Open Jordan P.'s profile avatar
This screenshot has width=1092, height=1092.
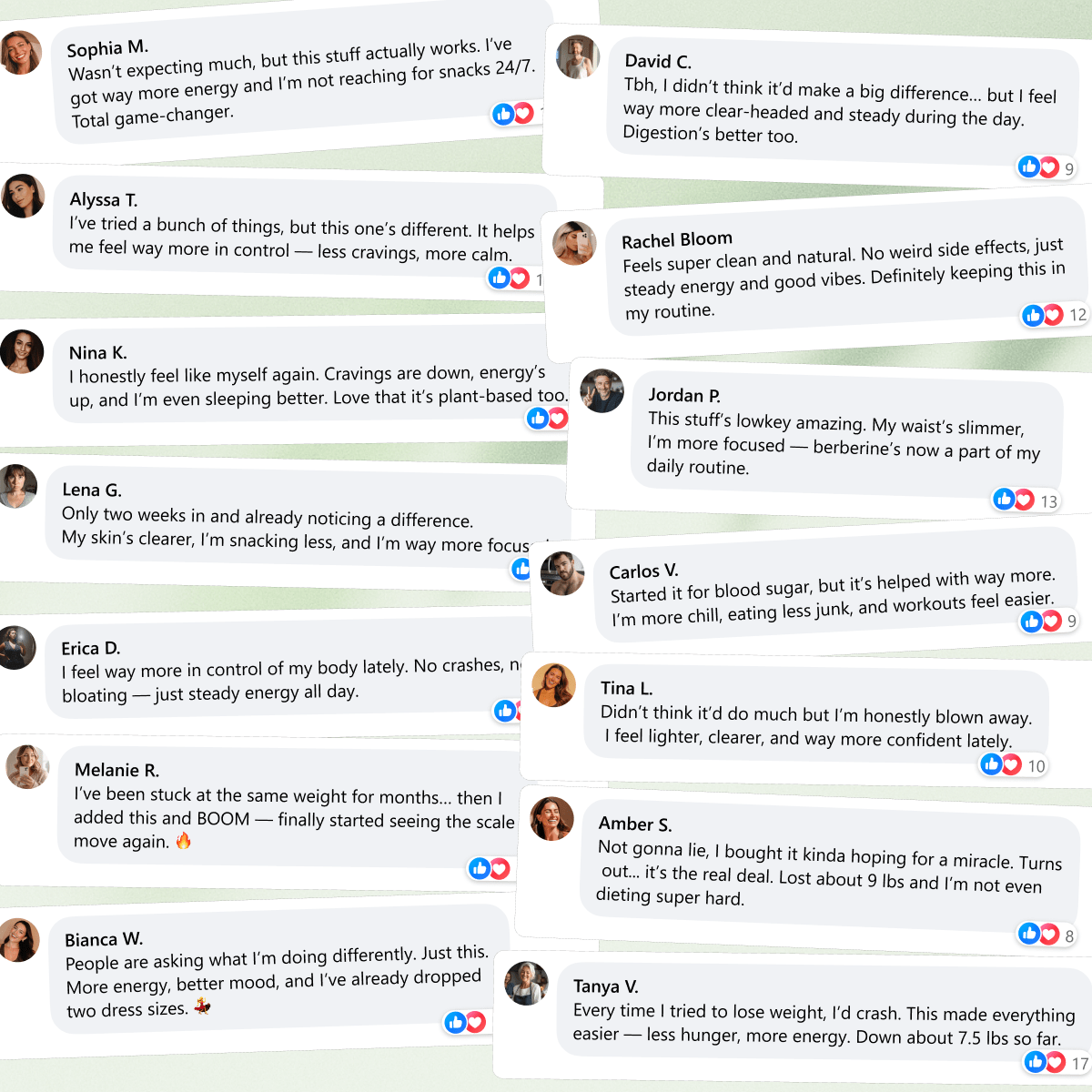pos(602,391)
